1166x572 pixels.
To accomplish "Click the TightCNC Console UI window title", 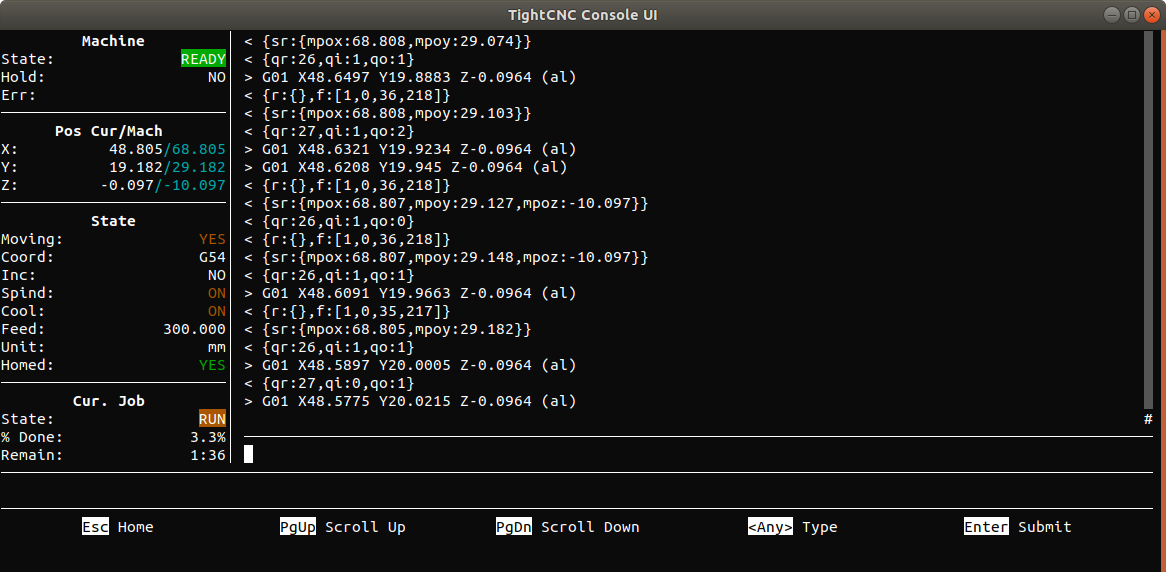I will click(582, 15).
